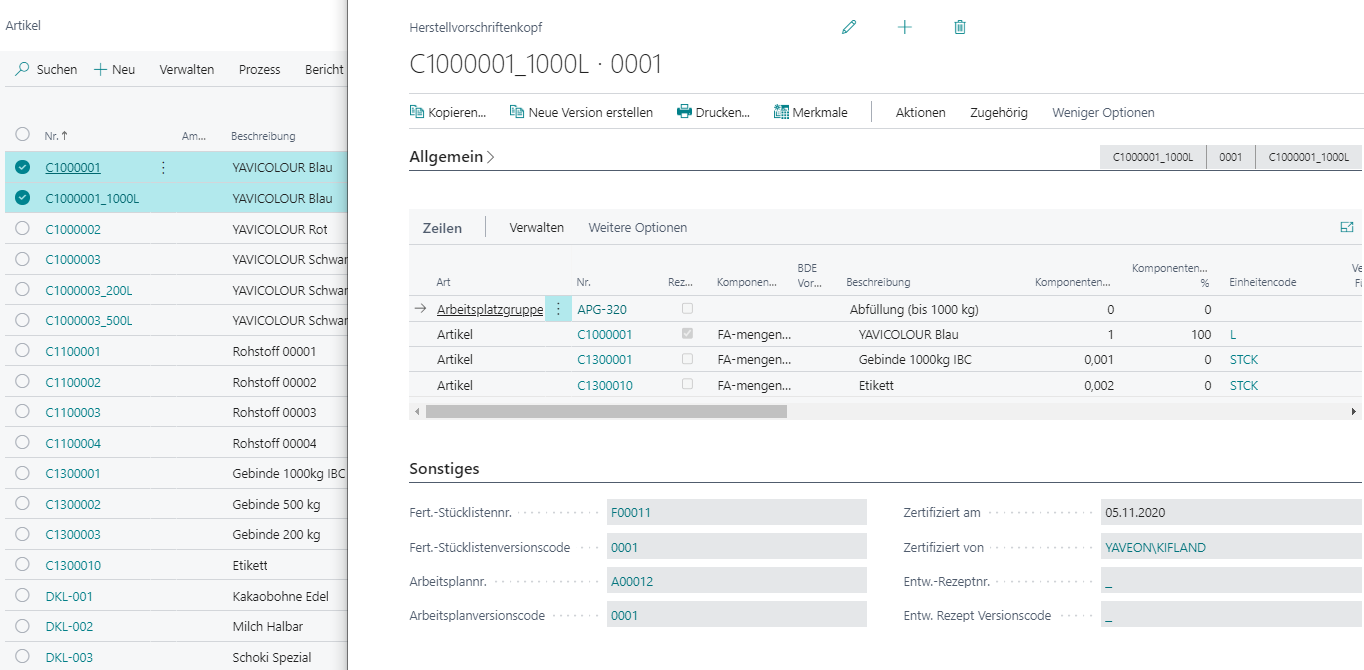This screenshot has height=670, width=1364.
Task: Click Neue Version erstellen
Action: (581, 112)
